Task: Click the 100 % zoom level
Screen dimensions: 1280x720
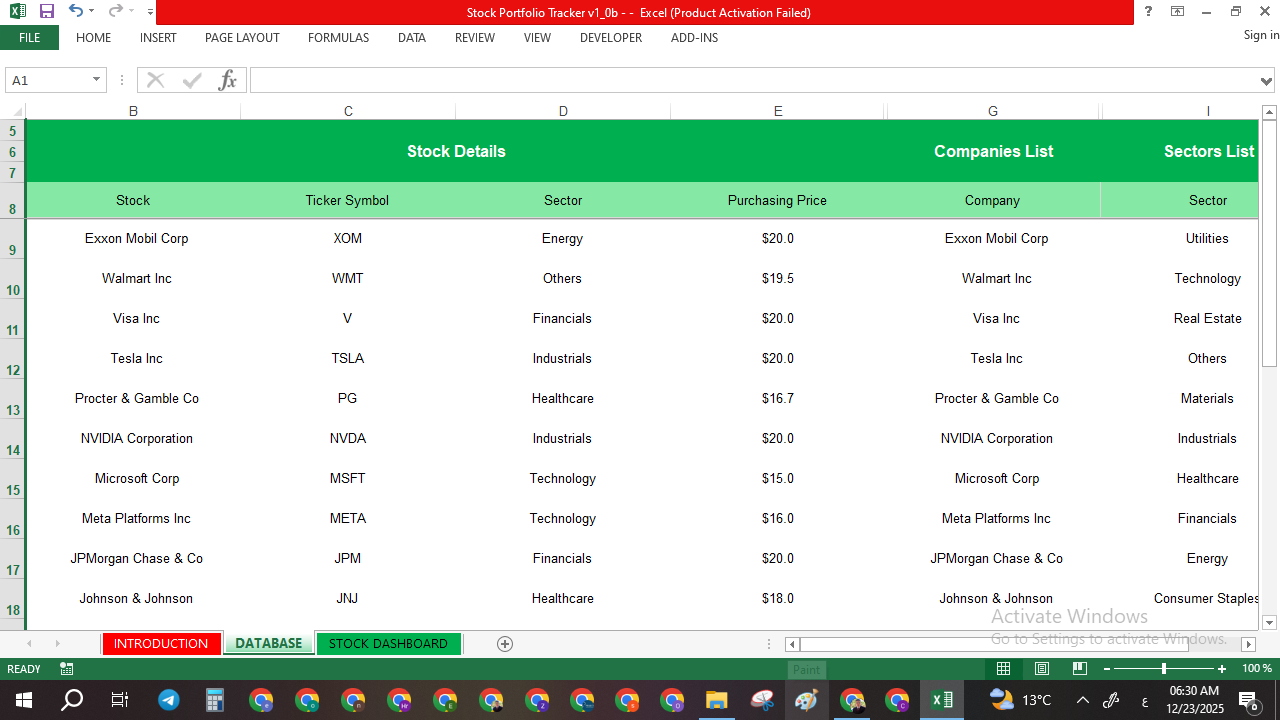Action: click(1257, 668)
